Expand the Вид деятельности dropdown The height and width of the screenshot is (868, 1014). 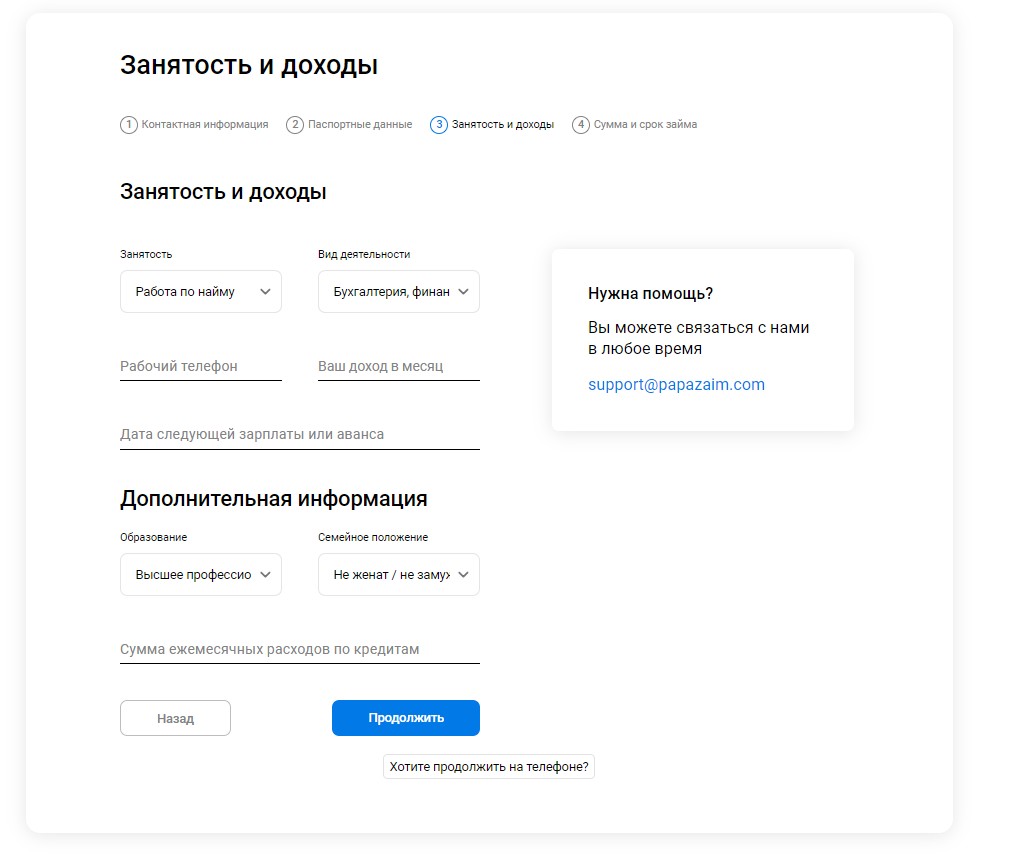[399, 292]
